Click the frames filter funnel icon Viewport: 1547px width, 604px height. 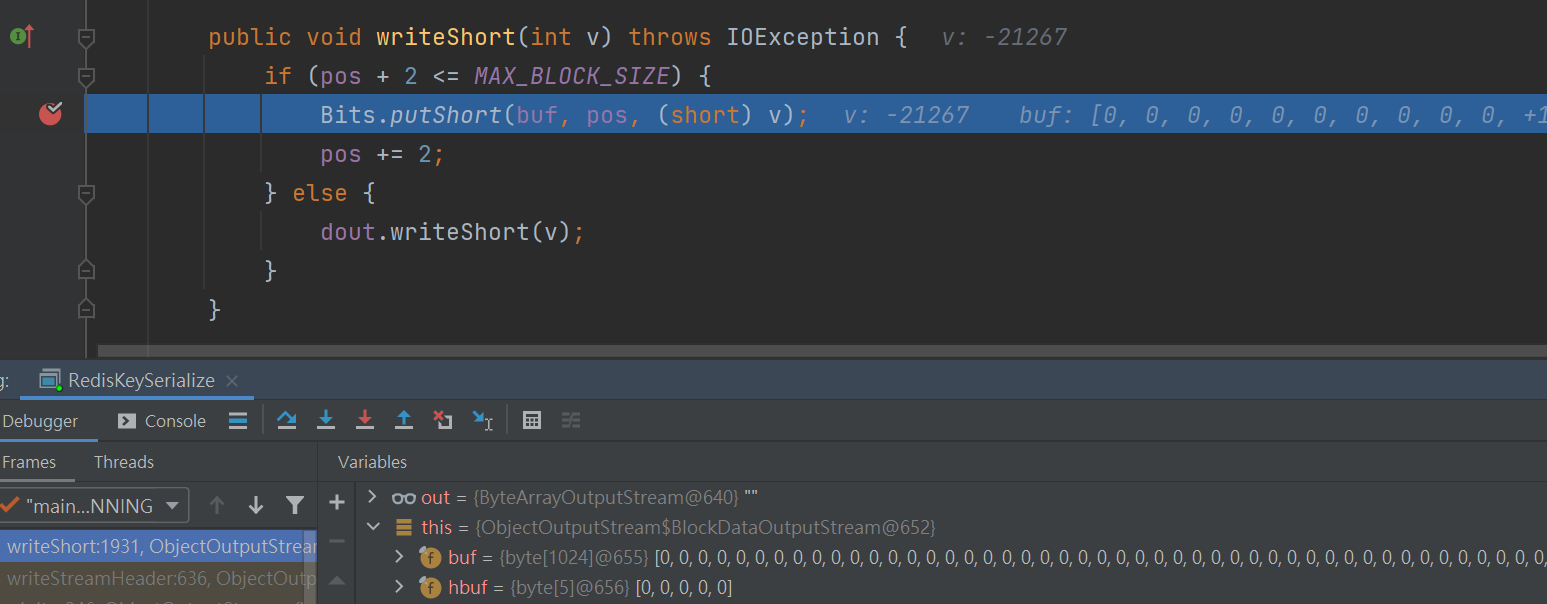tap(295, 505)
